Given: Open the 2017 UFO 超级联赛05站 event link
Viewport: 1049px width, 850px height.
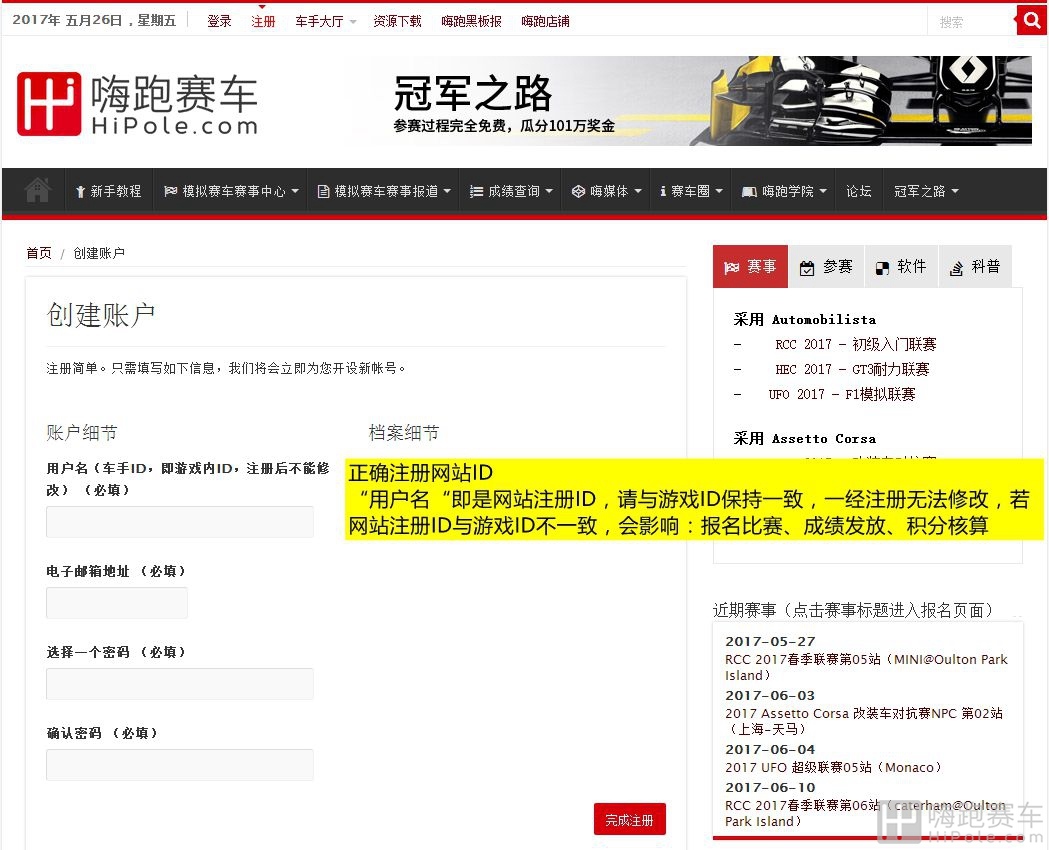Looking at the screenshot, I should [x=833, y=767].
